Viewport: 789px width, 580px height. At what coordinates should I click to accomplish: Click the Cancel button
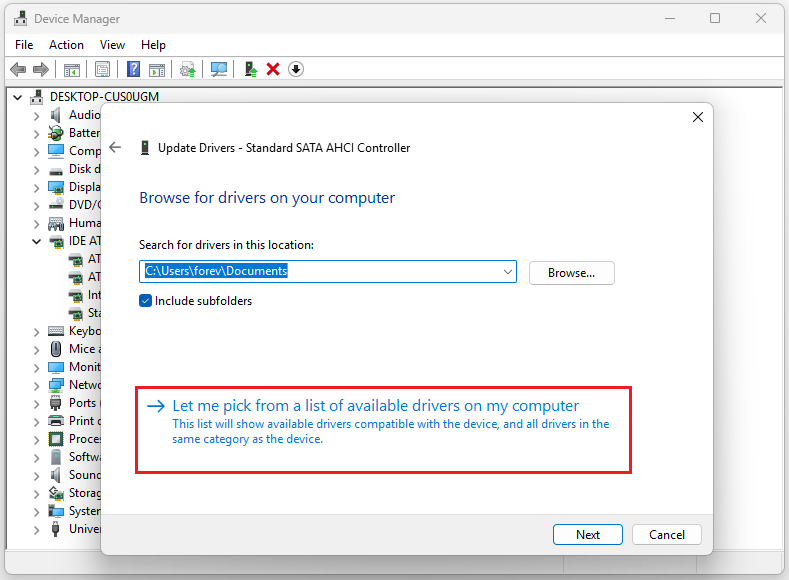click(x=666, y=534)
